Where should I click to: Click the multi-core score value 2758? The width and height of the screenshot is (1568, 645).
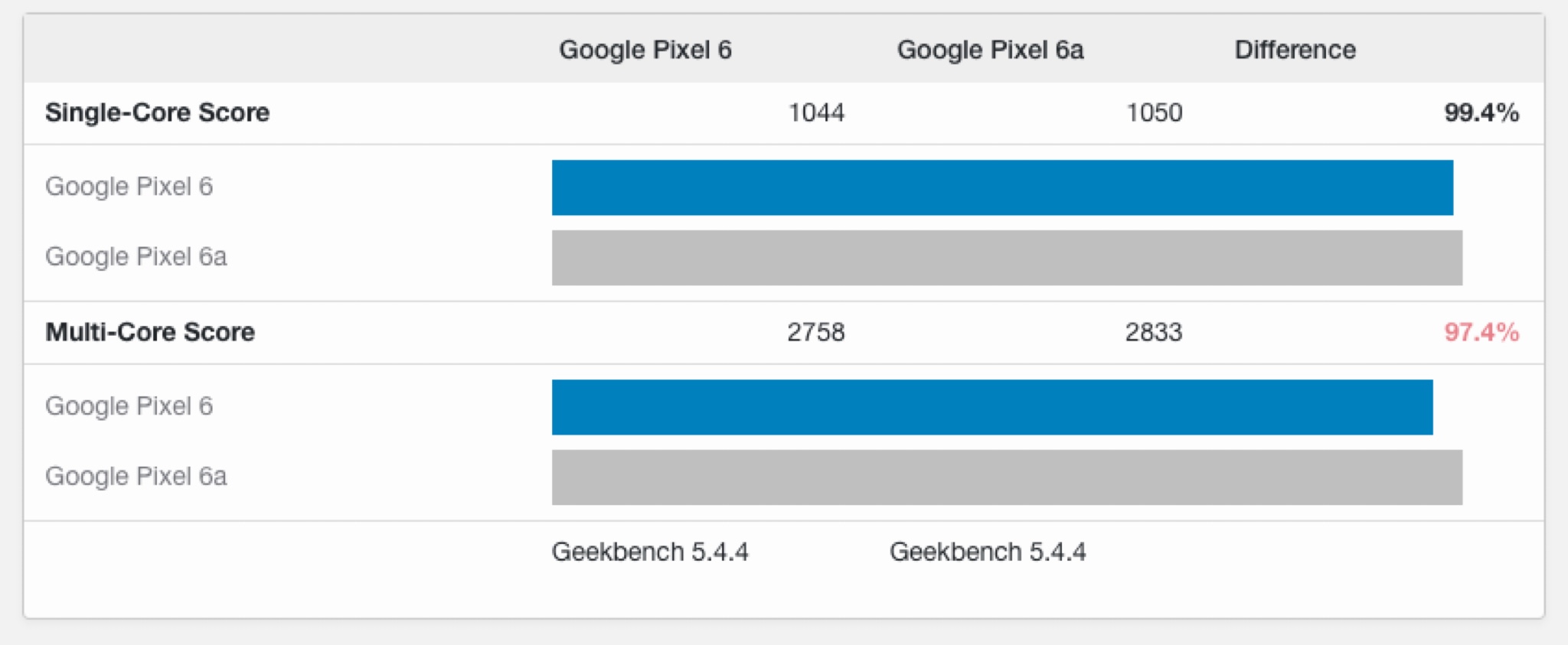[816, 332]
